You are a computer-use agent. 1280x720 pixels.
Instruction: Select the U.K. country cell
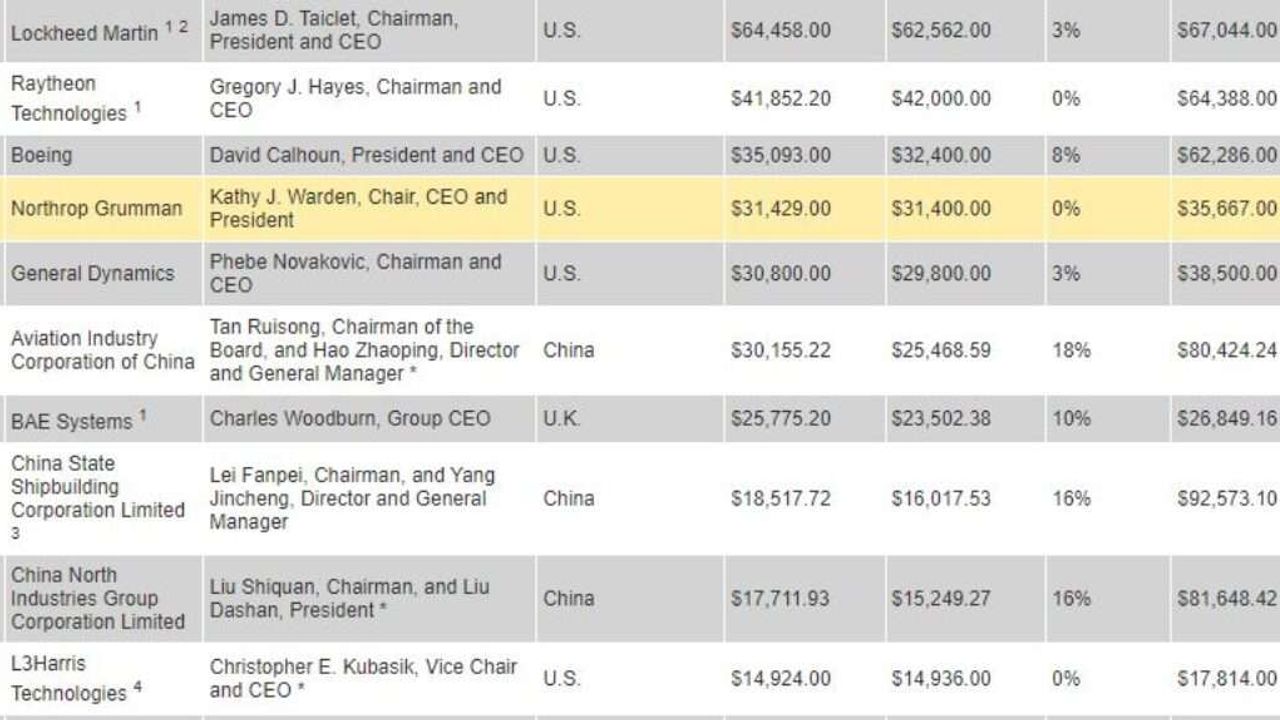point(561,418)
